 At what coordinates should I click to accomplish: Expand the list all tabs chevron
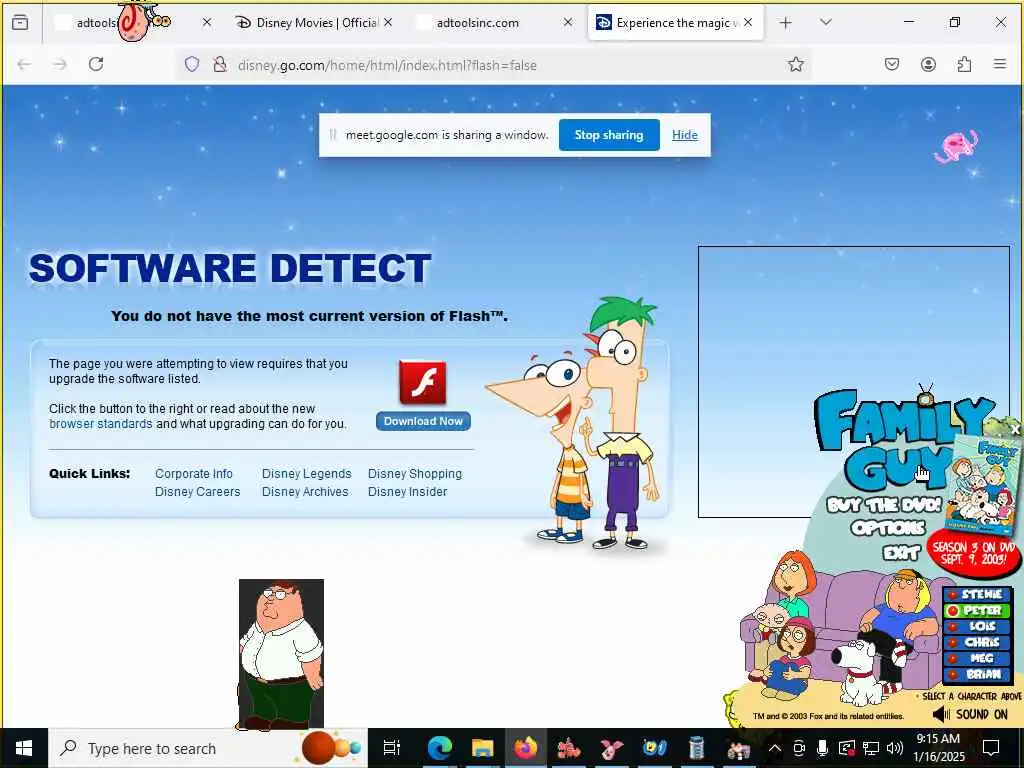(x=825, y=22)
